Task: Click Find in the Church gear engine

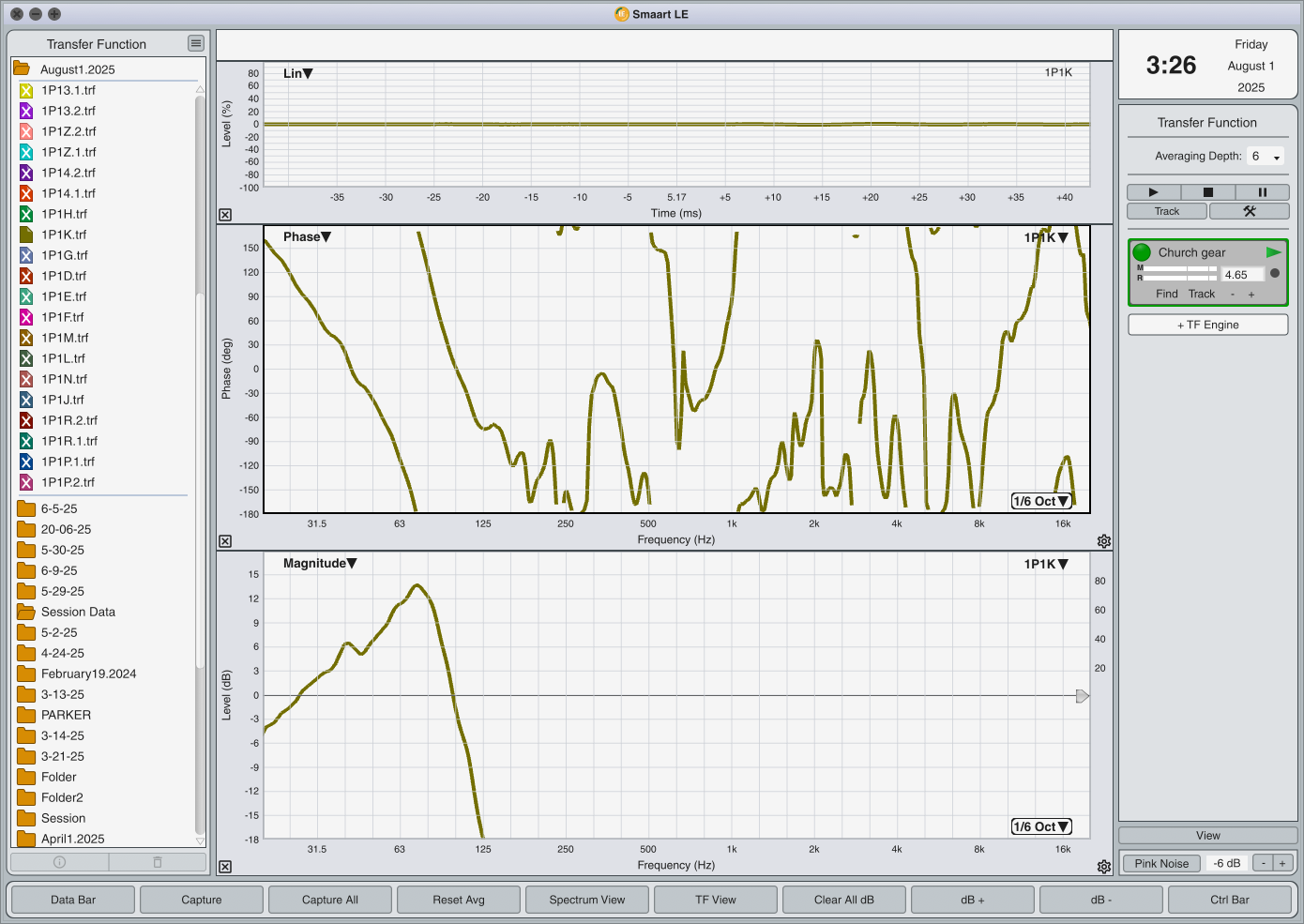Action: click(1167, 294)
